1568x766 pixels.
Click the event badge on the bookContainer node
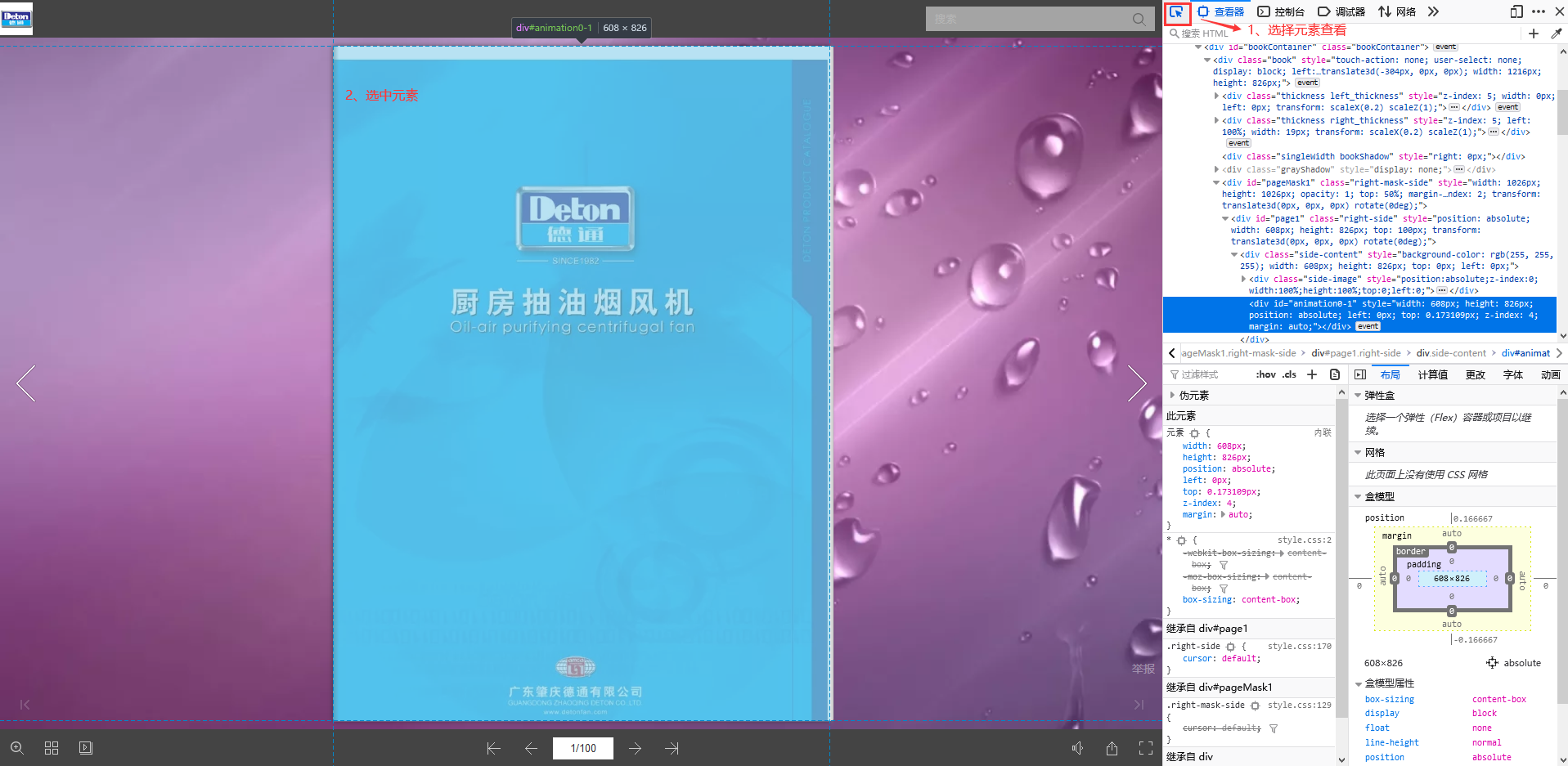[x=1445, y=47]
